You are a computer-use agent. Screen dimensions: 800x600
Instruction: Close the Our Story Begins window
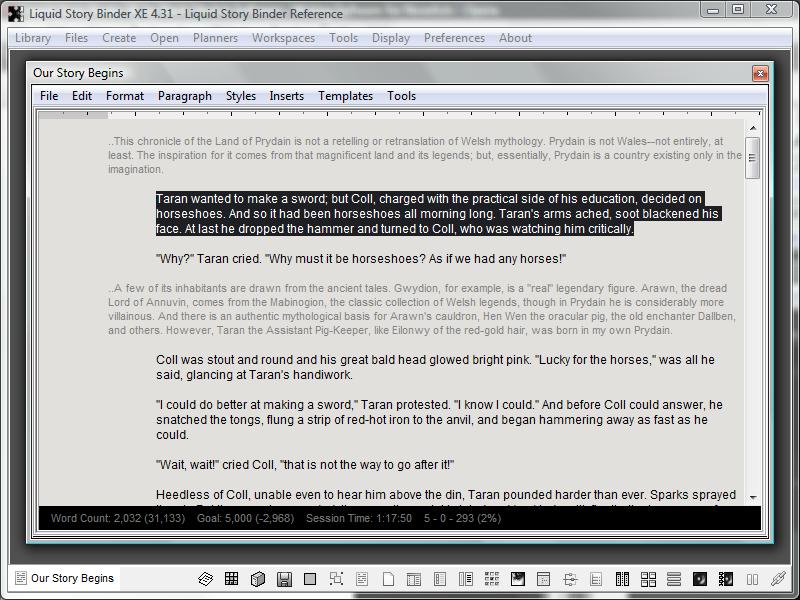(x=760, y=73)
